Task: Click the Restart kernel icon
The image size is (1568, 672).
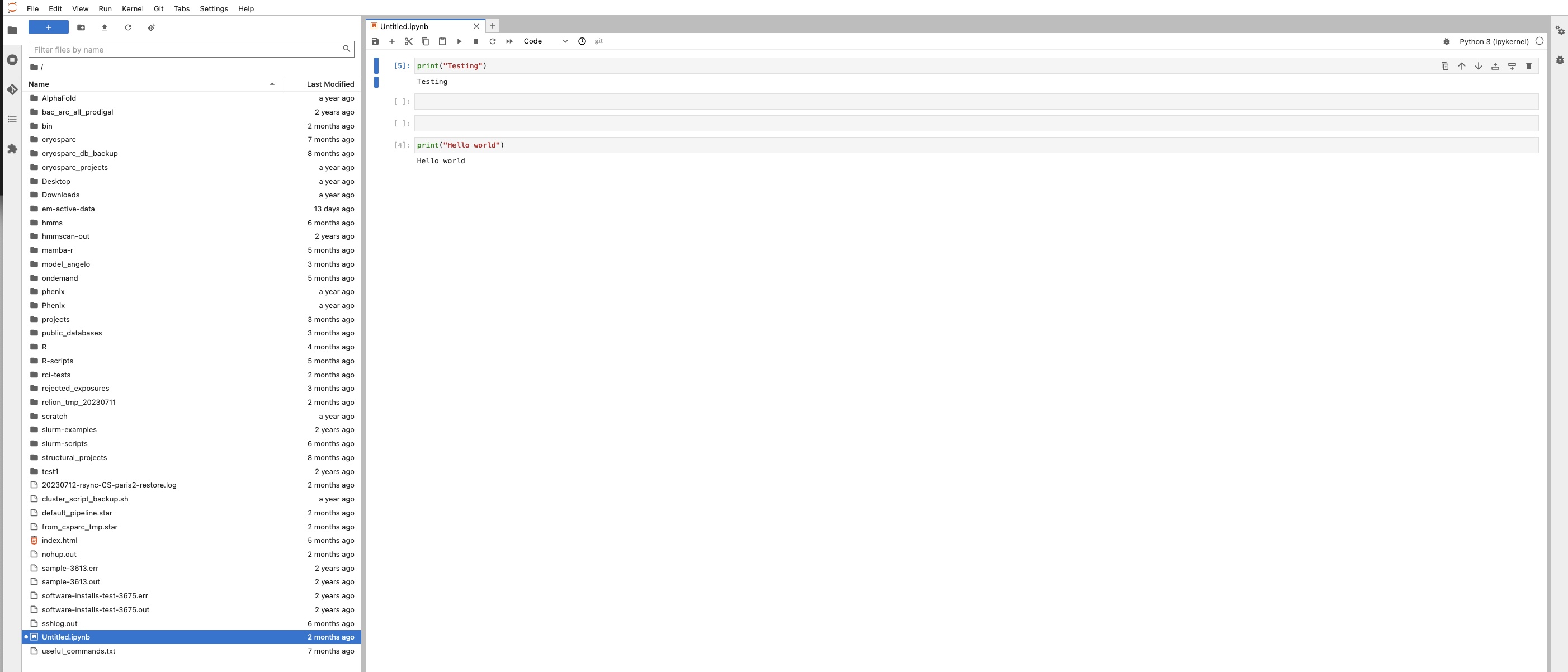Action: (492, 41)
